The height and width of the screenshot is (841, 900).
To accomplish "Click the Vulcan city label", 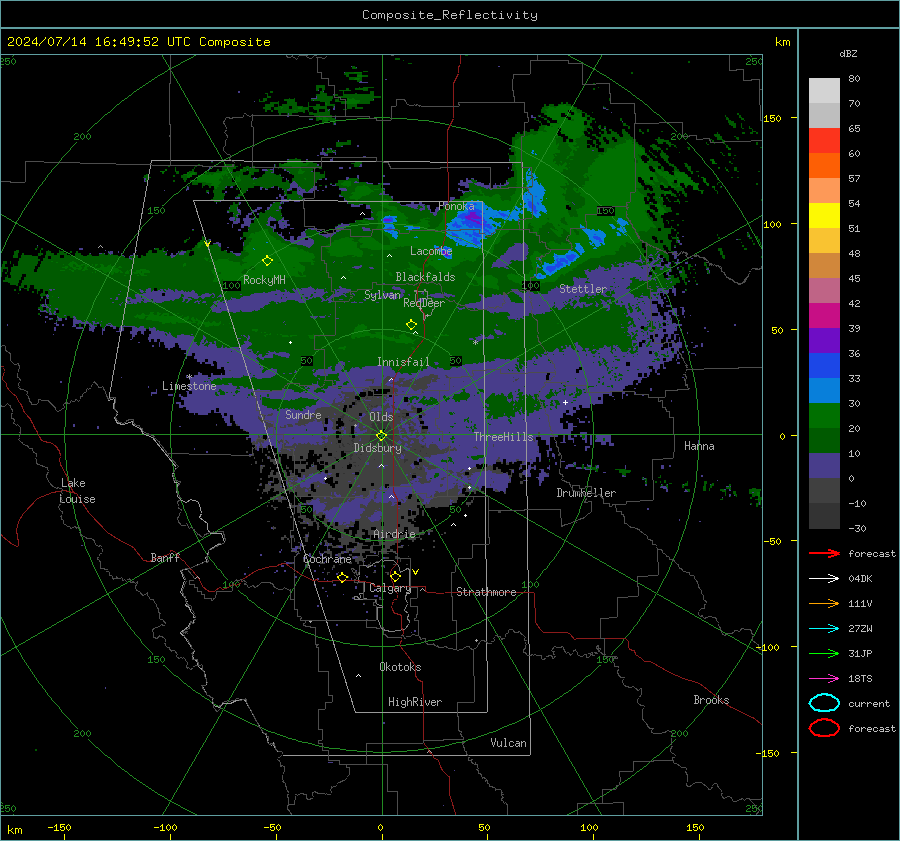I will [x=508, y=743].
